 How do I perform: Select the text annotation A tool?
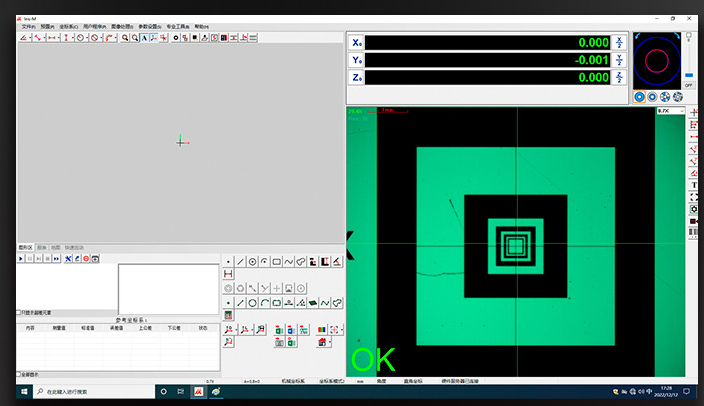point(143,38)
